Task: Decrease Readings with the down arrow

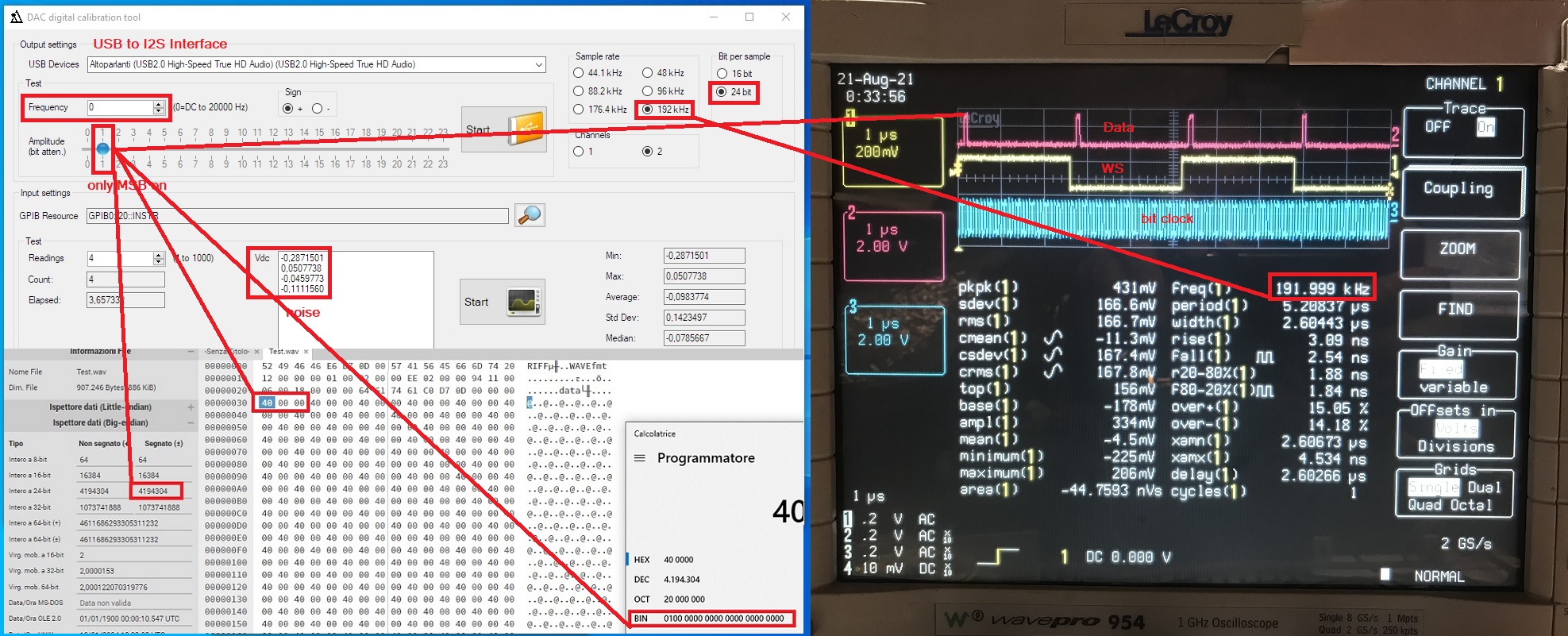Action: [159, 262]
